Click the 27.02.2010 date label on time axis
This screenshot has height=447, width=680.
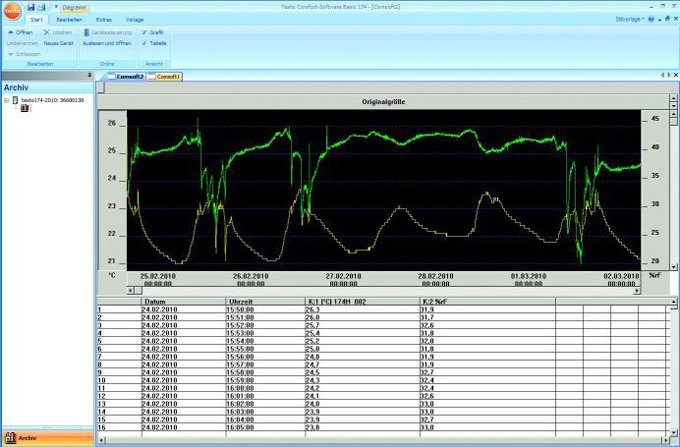point(343,276)
